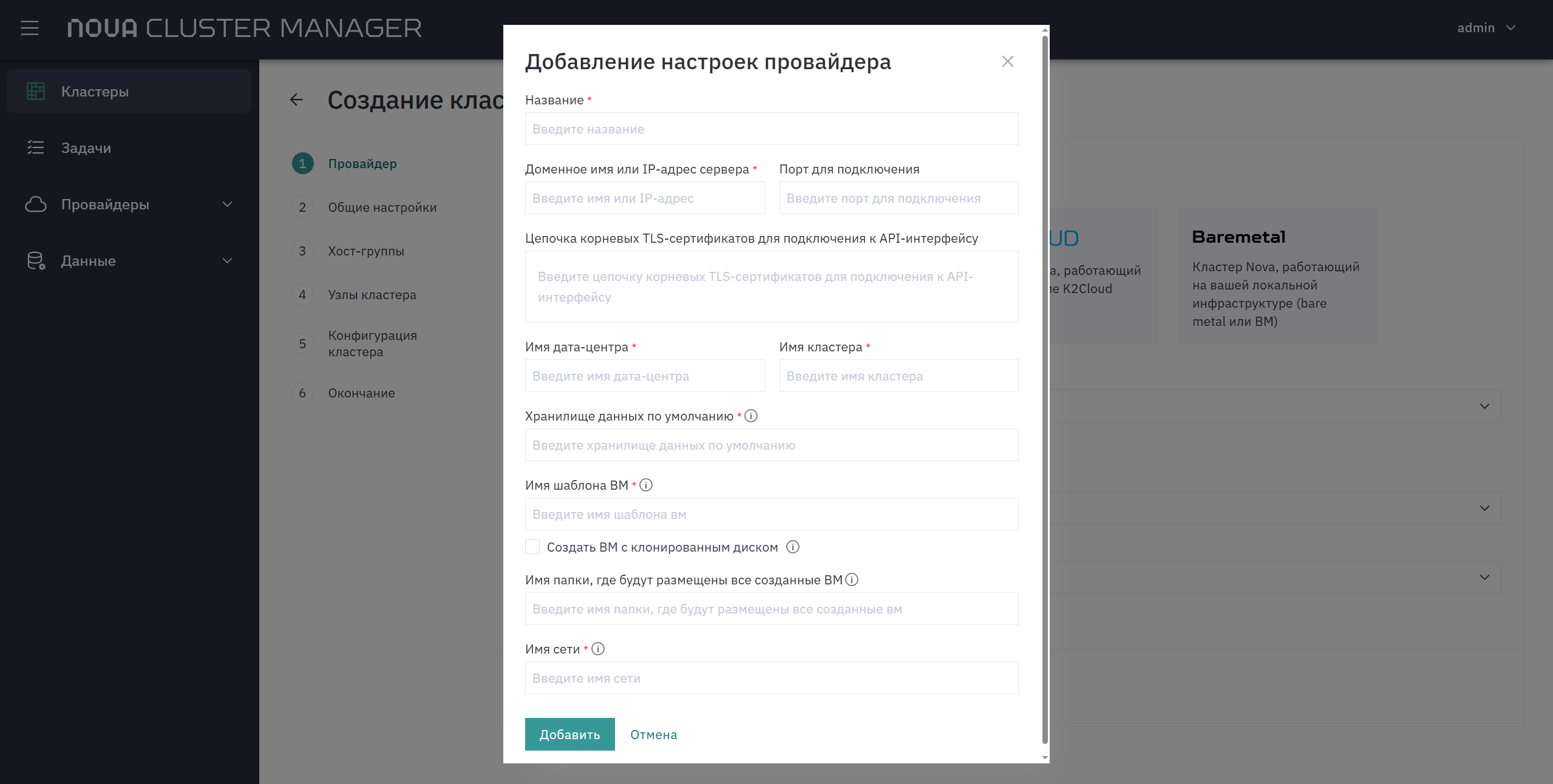Click the Задачи list icon

click(x=36, y=147)
